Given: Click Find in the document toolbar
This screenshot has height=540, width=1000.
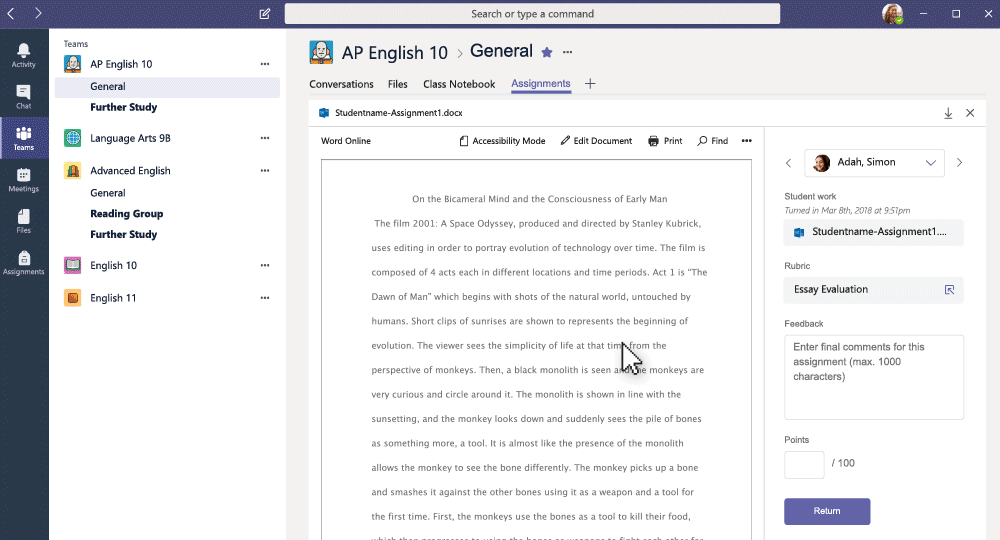Looking at the screenshot, I should [712, 141].
